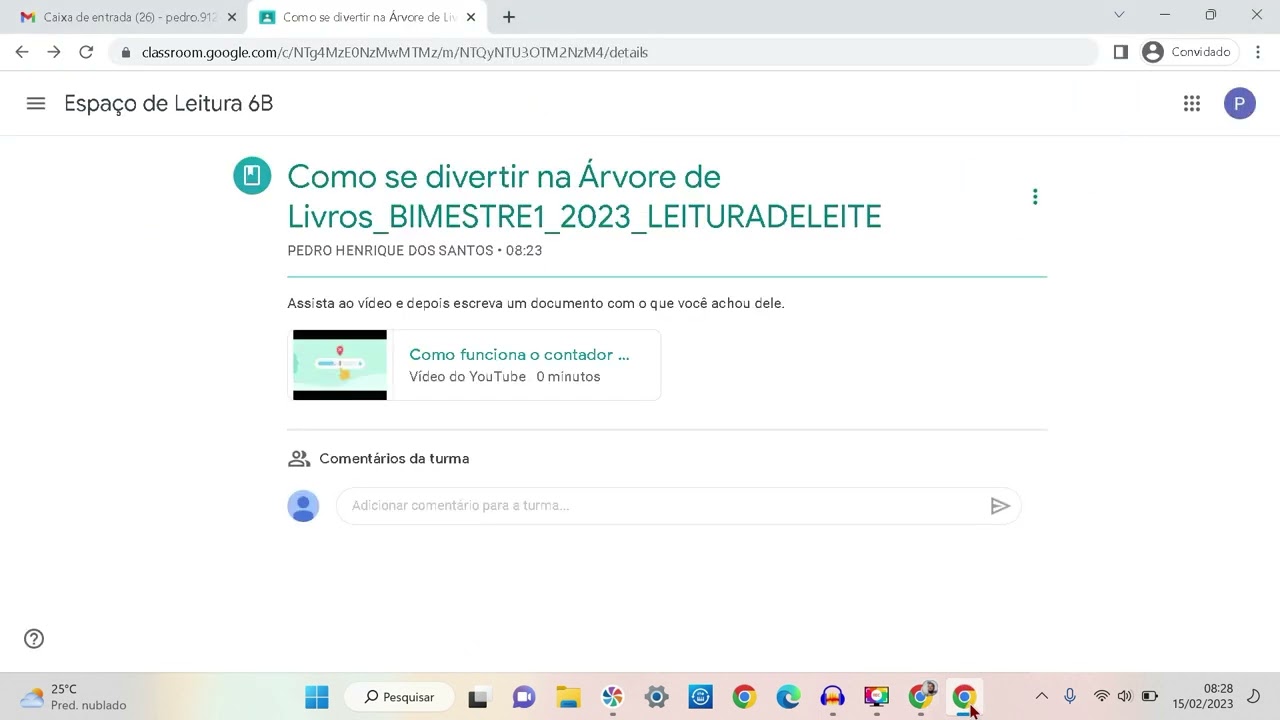Screen dimensions: 1280x720
Task: Open the headphones app on the taskbar
Action: 832,697
